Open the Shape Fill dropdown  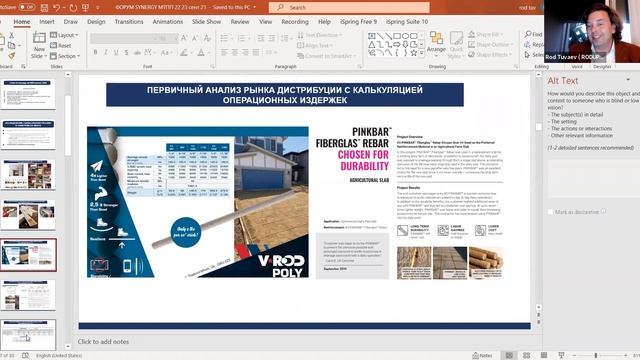[x=486, y=35]
